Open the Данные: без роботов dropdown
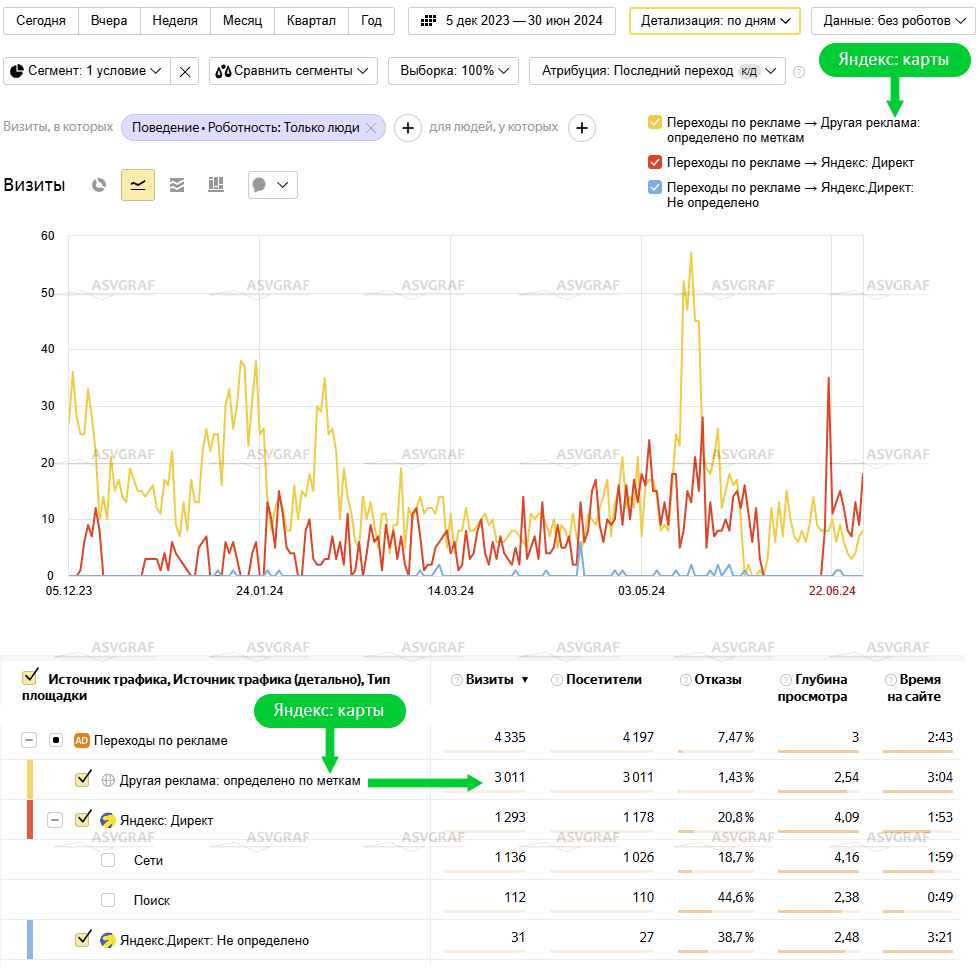This screenshot has width=980, height=970. point(894,21)
